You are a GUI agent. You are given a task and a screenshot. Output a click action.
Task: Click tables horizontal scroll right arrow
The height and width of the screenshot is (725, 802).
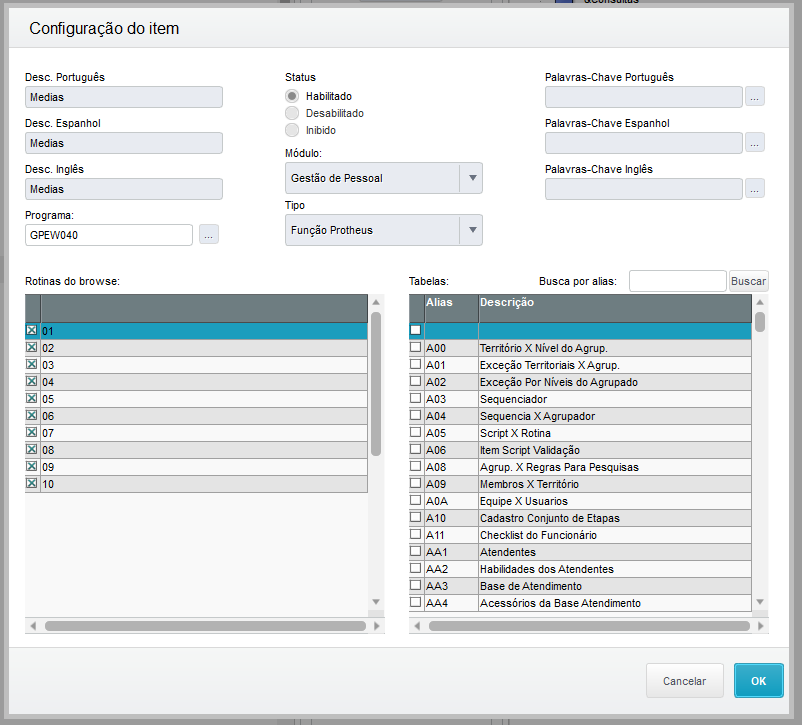pos(761,626)
